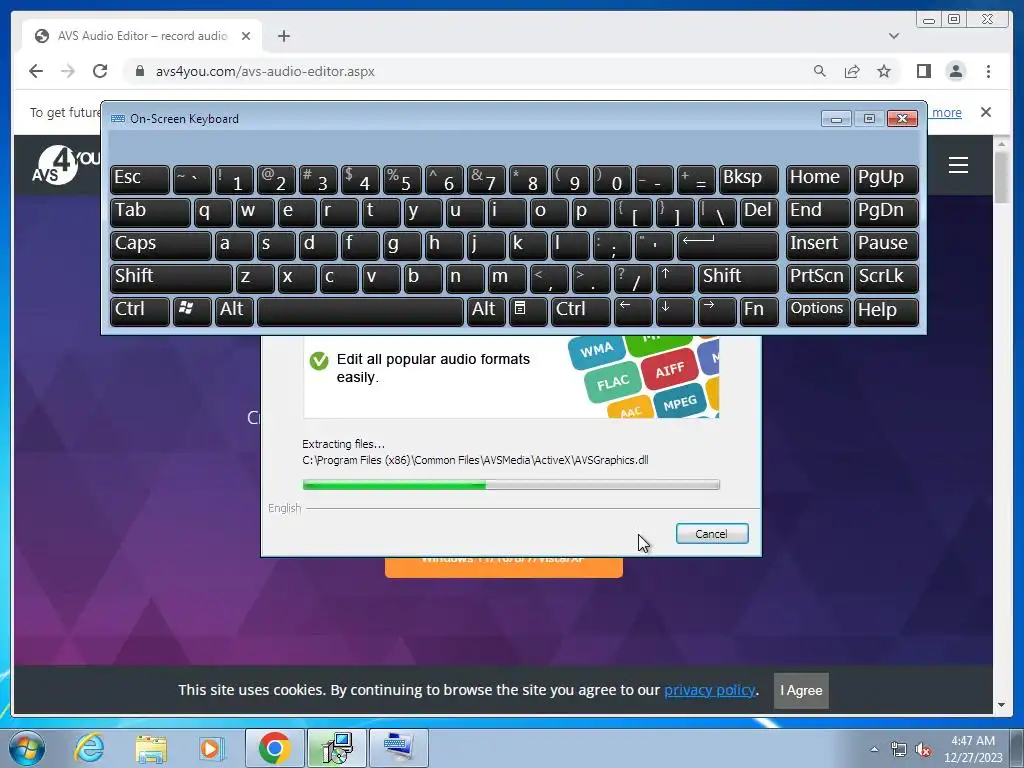This screenshot has width=1024, height=768.
Task: Tap the space bar on keyboard
Action: pyautogui.click(x=360, y=311)
